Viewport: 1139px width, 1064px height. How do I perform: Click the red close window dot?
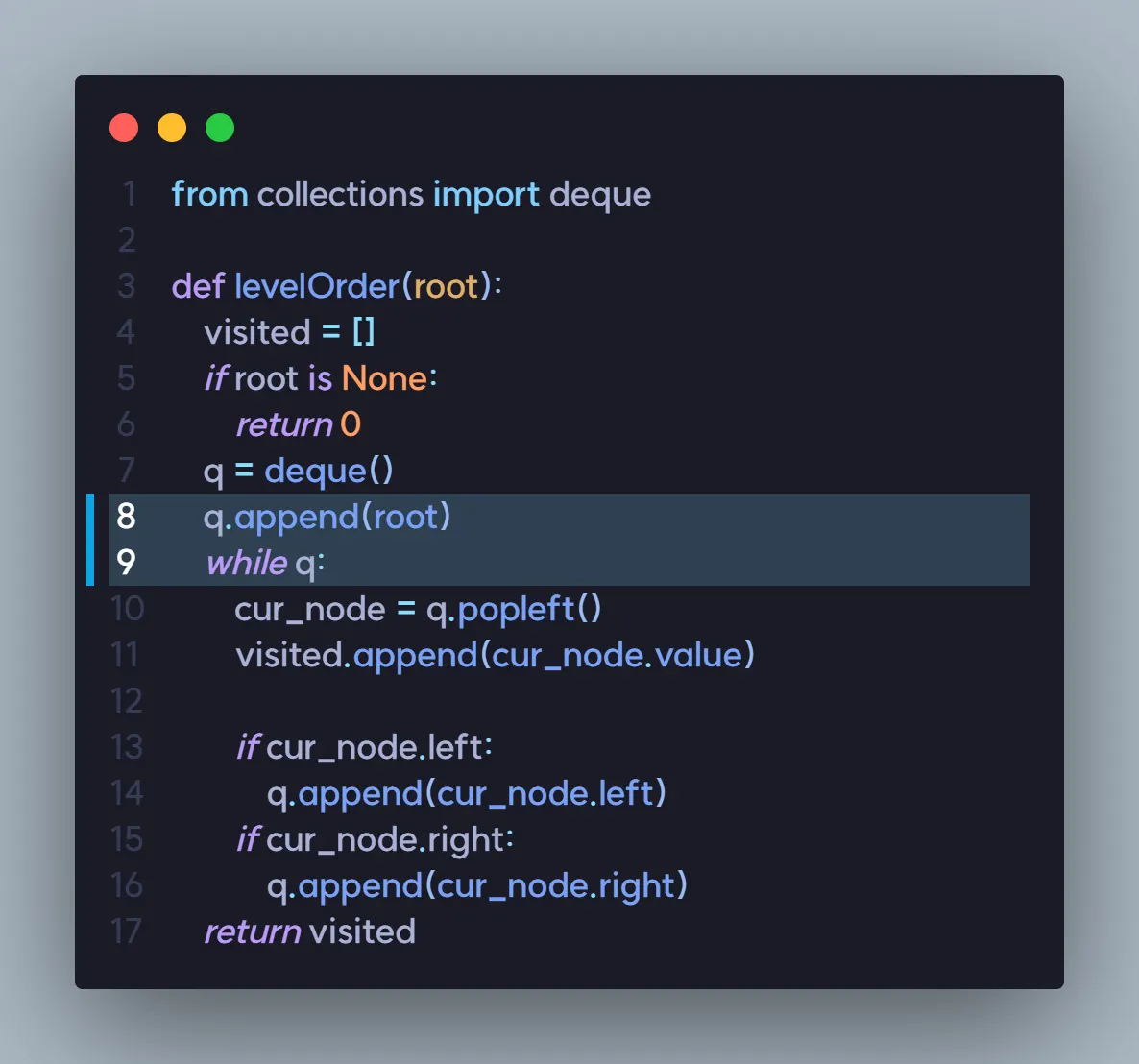point(124,128)
